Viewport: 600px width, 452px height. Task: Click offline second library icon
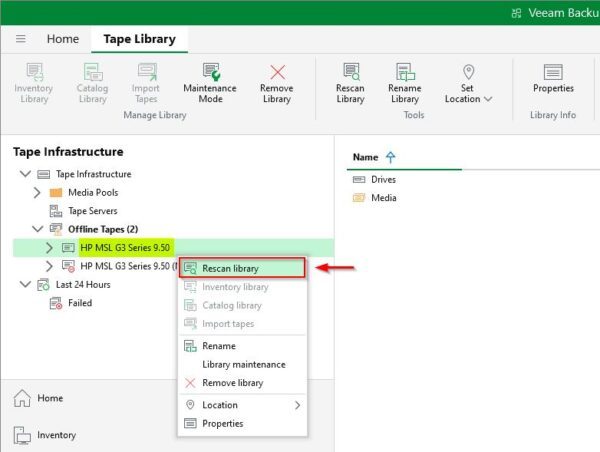click(x=68, y=266)
